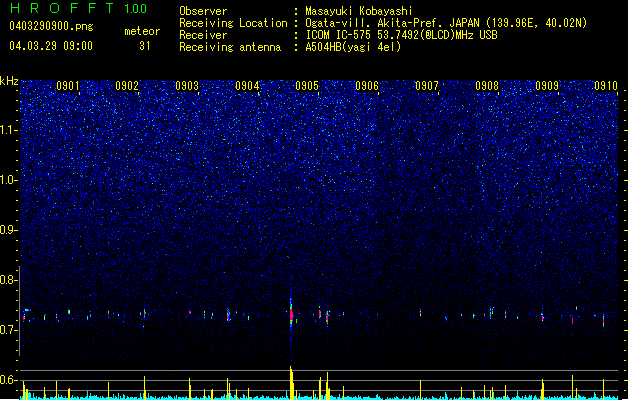This screenshot has height=400, width=629.
Task: Click the 0909 time marker
Action: tap(547, 86)
